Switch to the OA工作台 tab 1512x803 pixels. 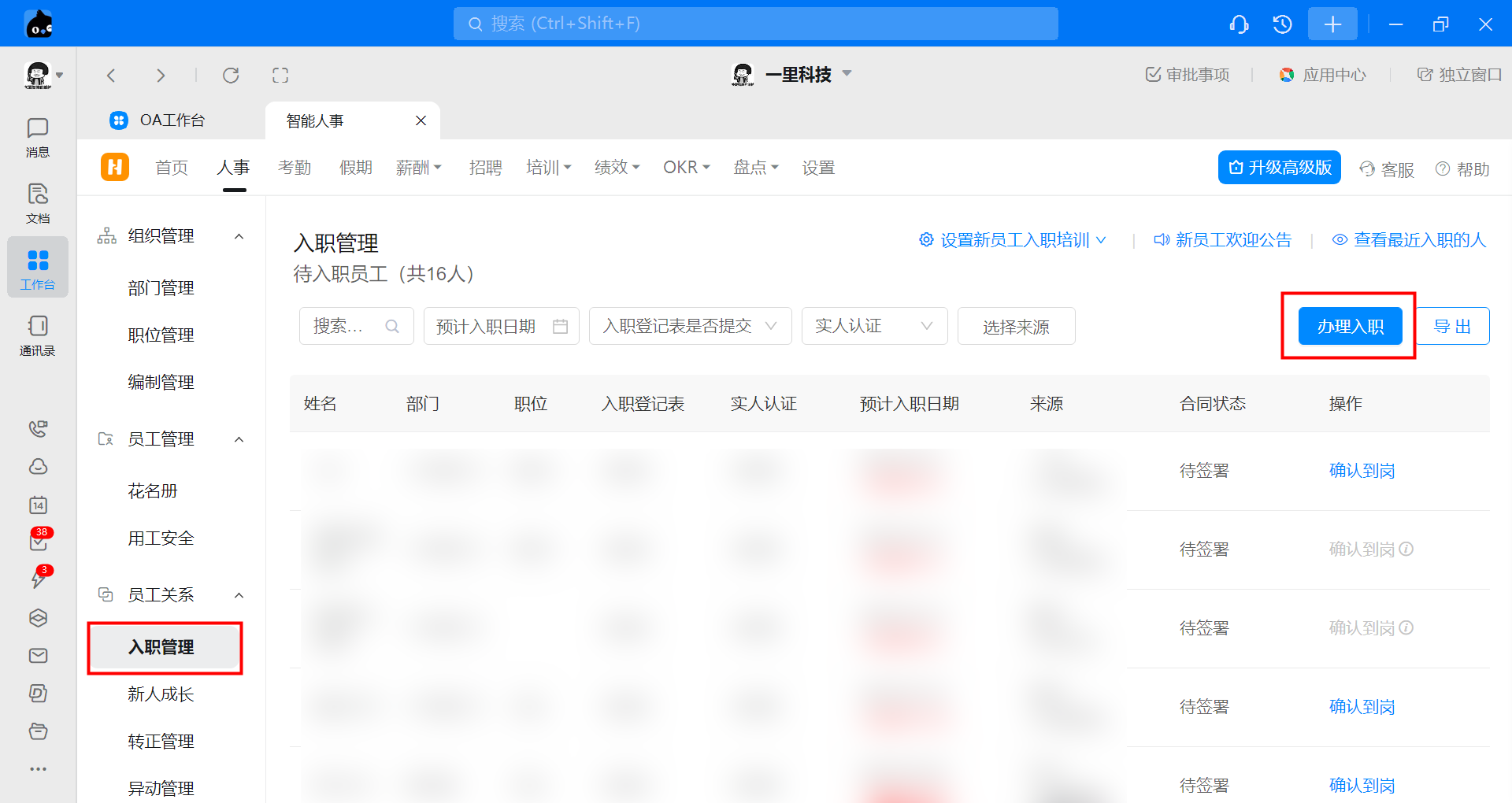[x=172, y=120]
